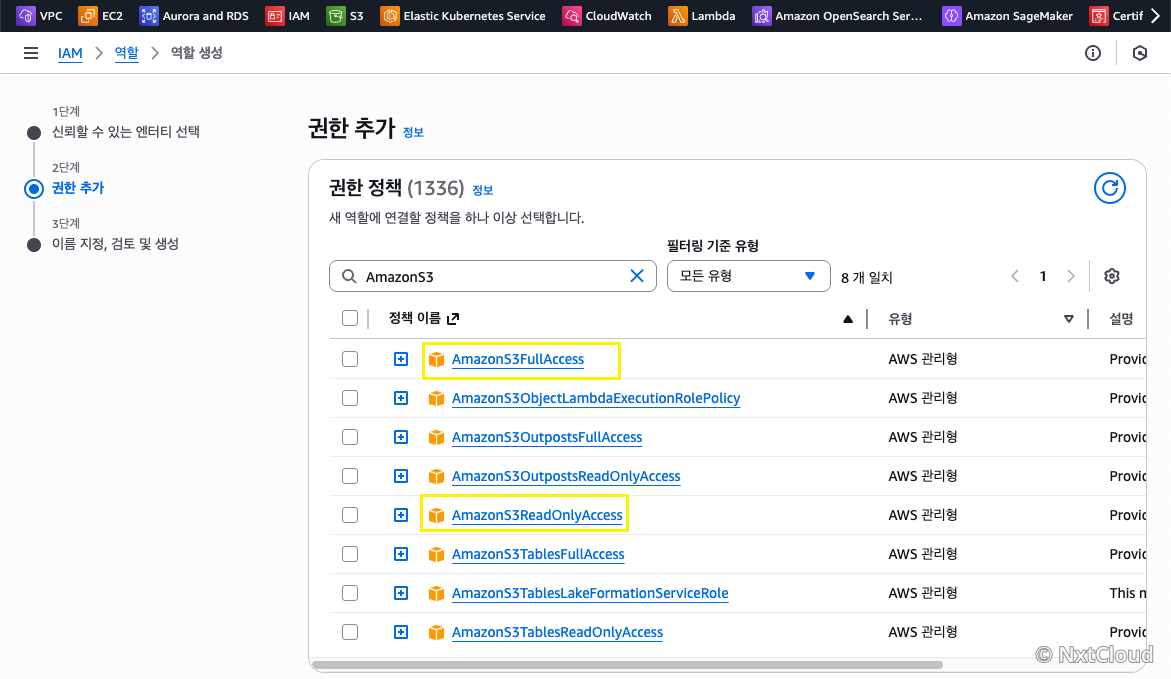Focus the policy search input field
The width and height of the screenshot is (1171, 679).
tap(492, 276)
